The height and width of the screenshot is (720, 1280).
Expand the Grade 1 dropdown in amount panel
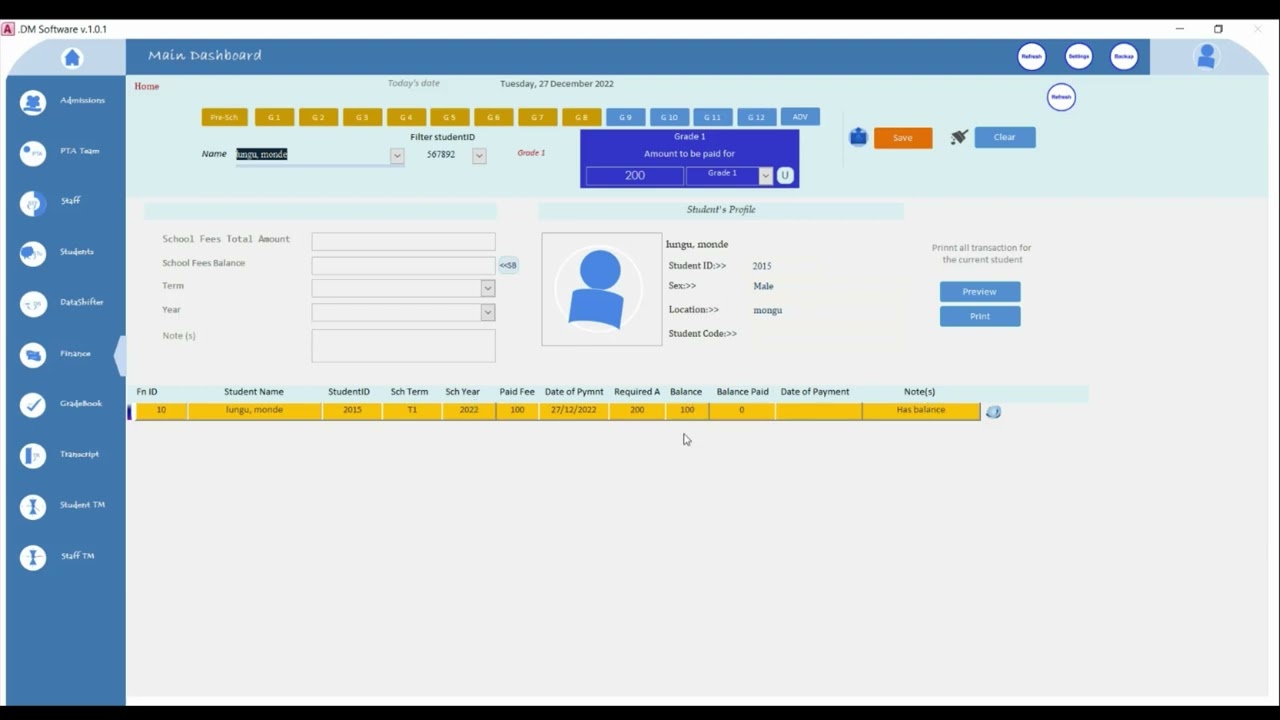point(765,176)
